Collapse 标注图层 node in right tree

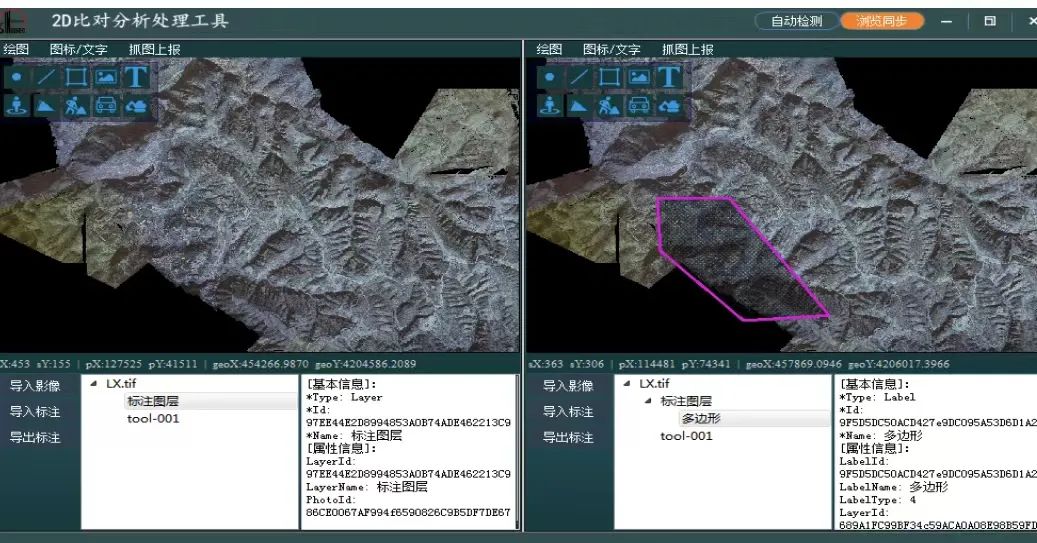point(647,401)
